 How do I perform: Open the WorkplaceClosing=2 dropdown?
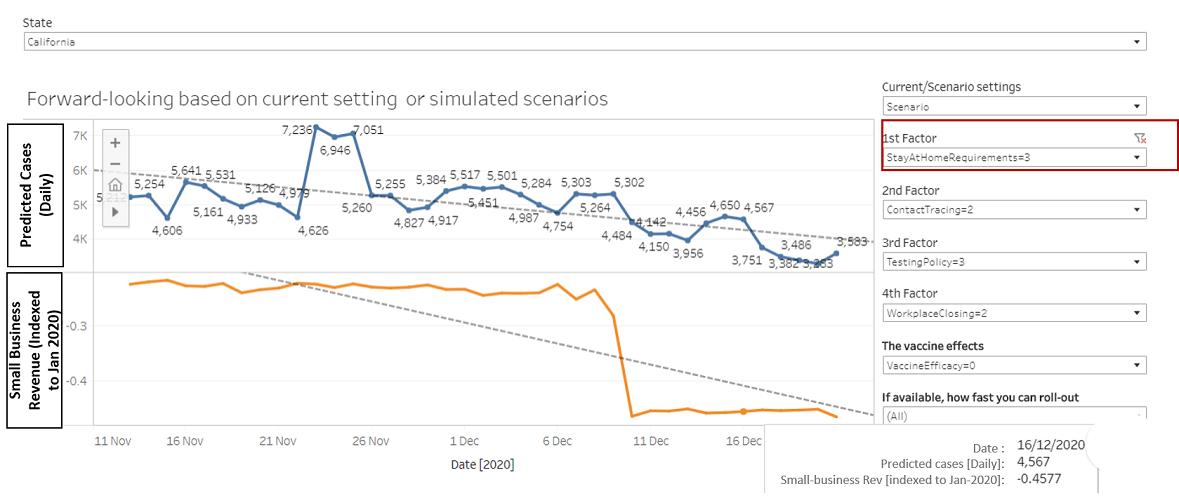tap(1014, 313)
